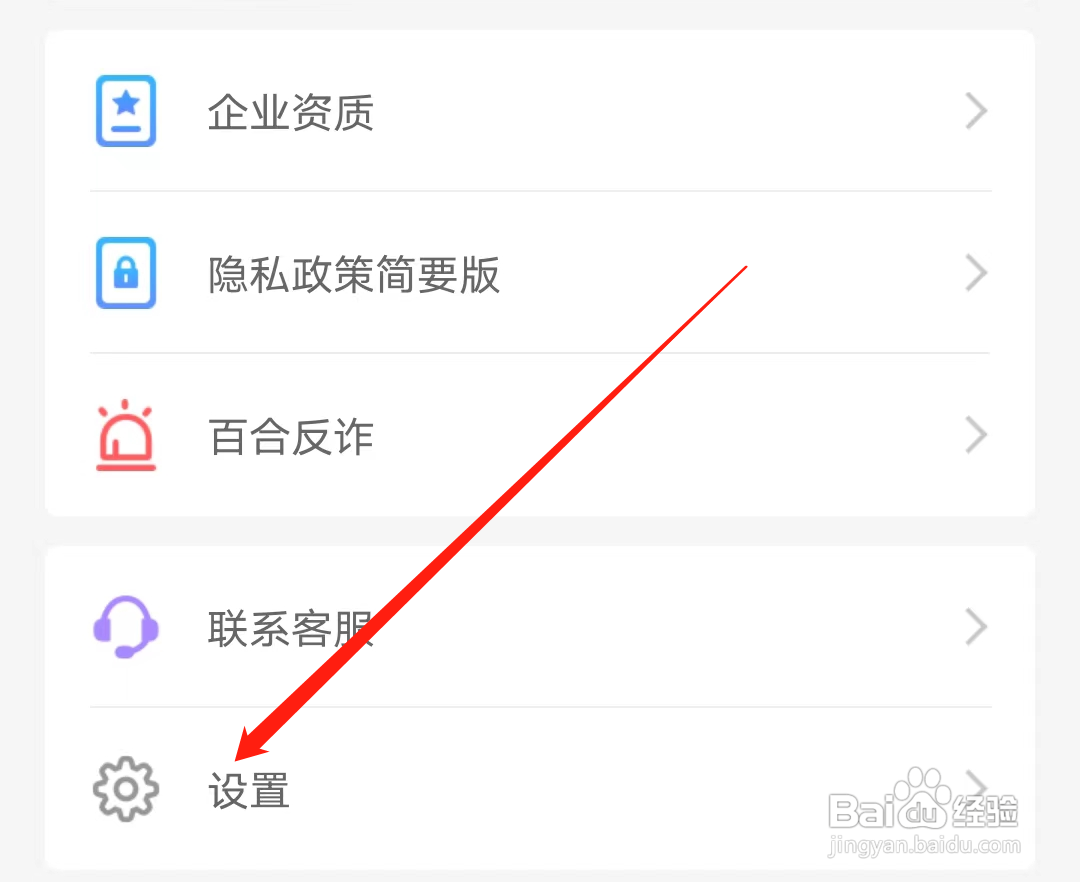This screenshot has width=1080, height=882.
Task: Open 设置 by its text label
Action: coord(249,790)
